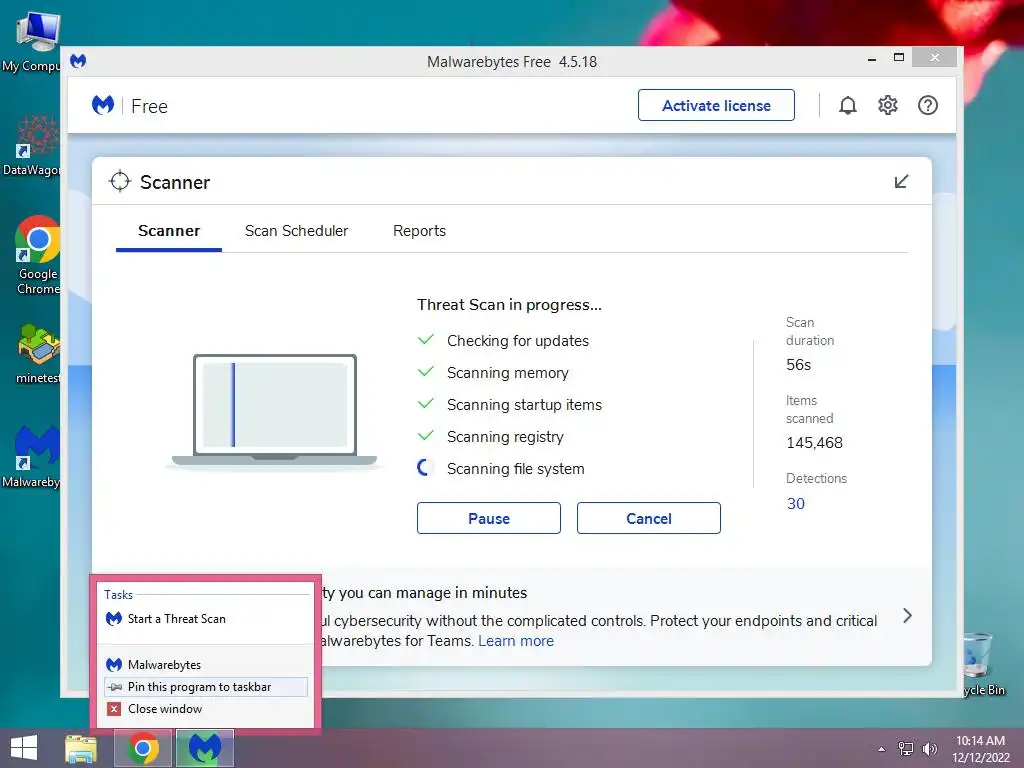Click the scan duration value 56s
The height and width of the screenshot is (768, 1024).
(798, 365)
